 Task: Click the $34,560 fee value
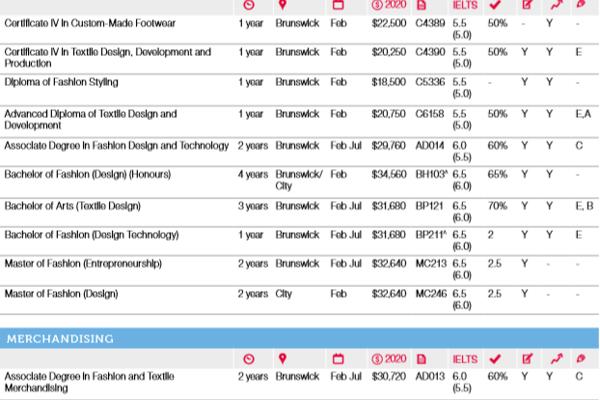(x=389, y=174)
